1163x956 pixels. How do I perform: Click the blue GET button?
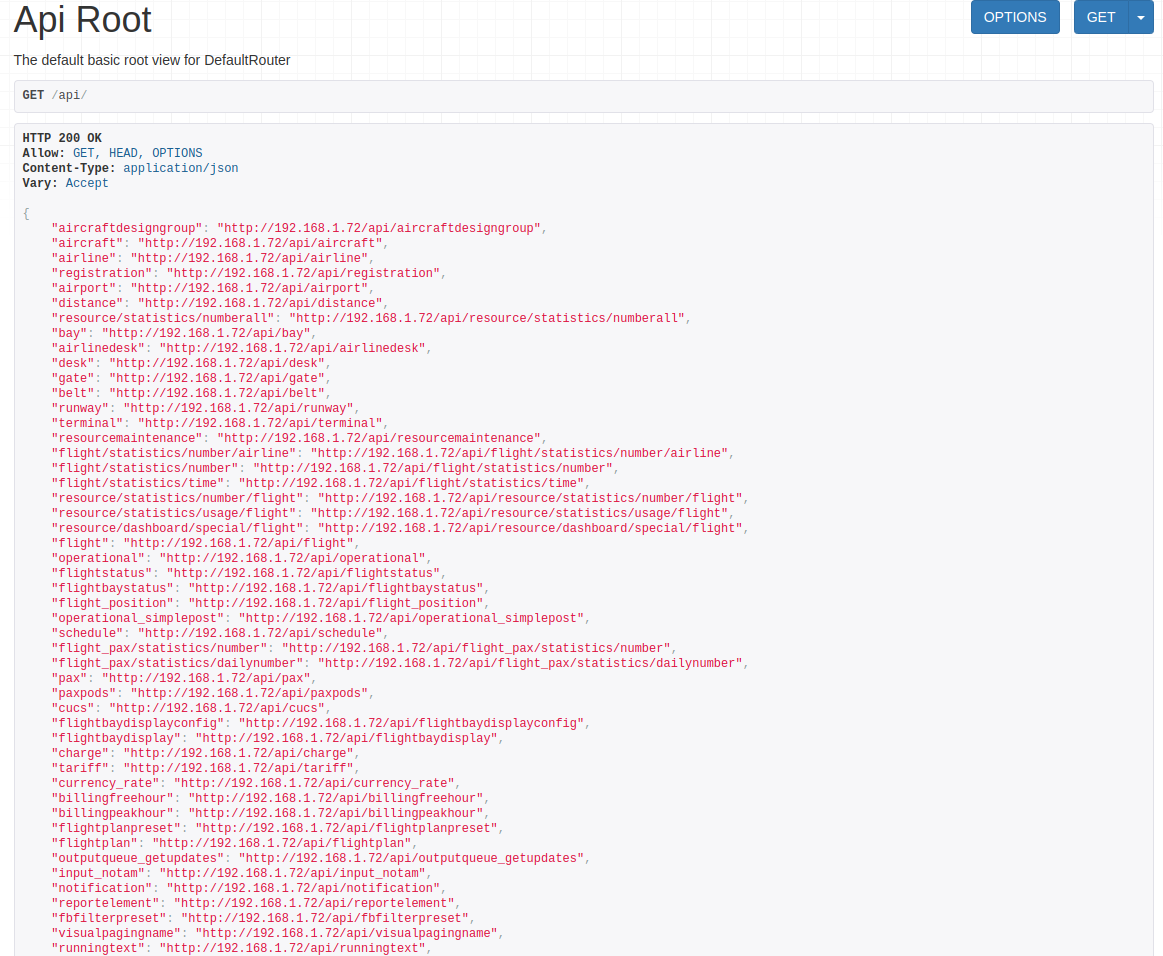(1100, 17)
